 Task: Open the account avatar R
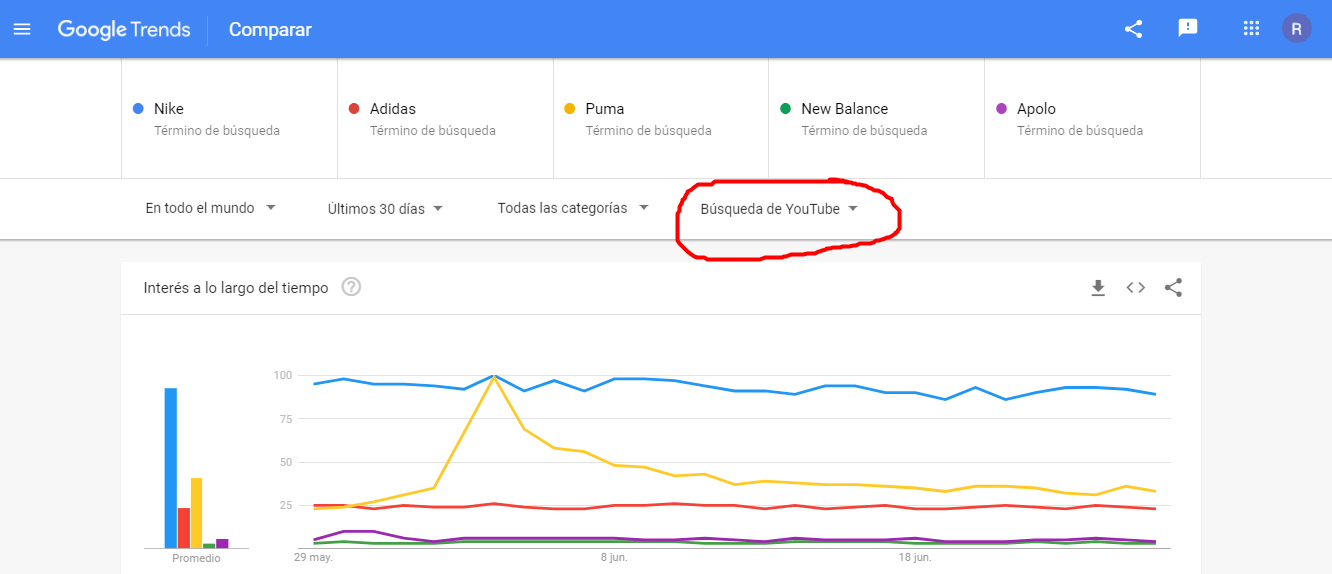coord(1297,28)
